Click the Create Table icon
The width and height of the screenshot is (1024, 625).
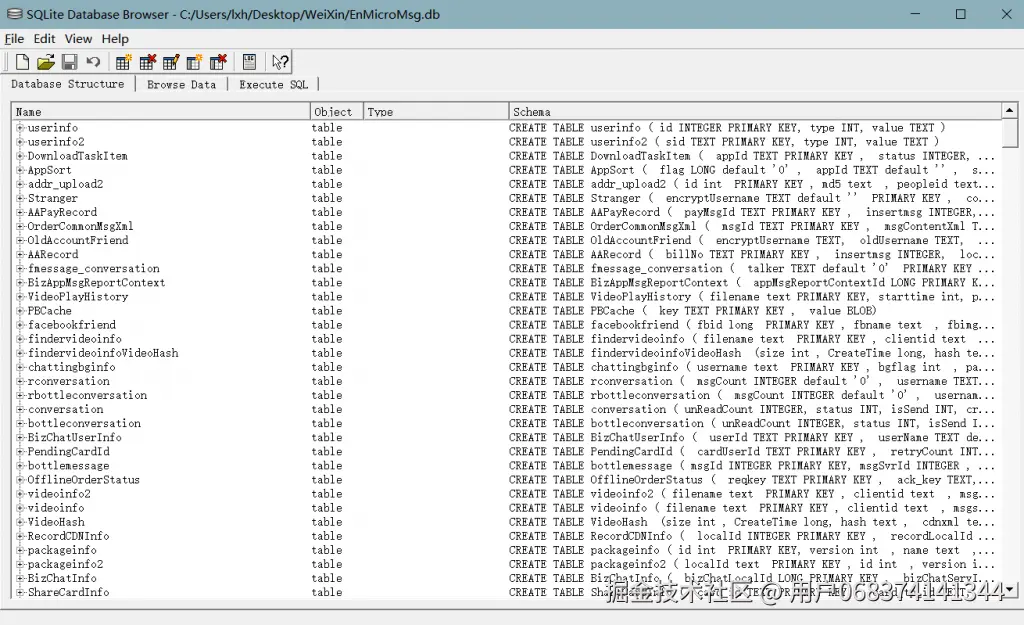tap(123, 62)
